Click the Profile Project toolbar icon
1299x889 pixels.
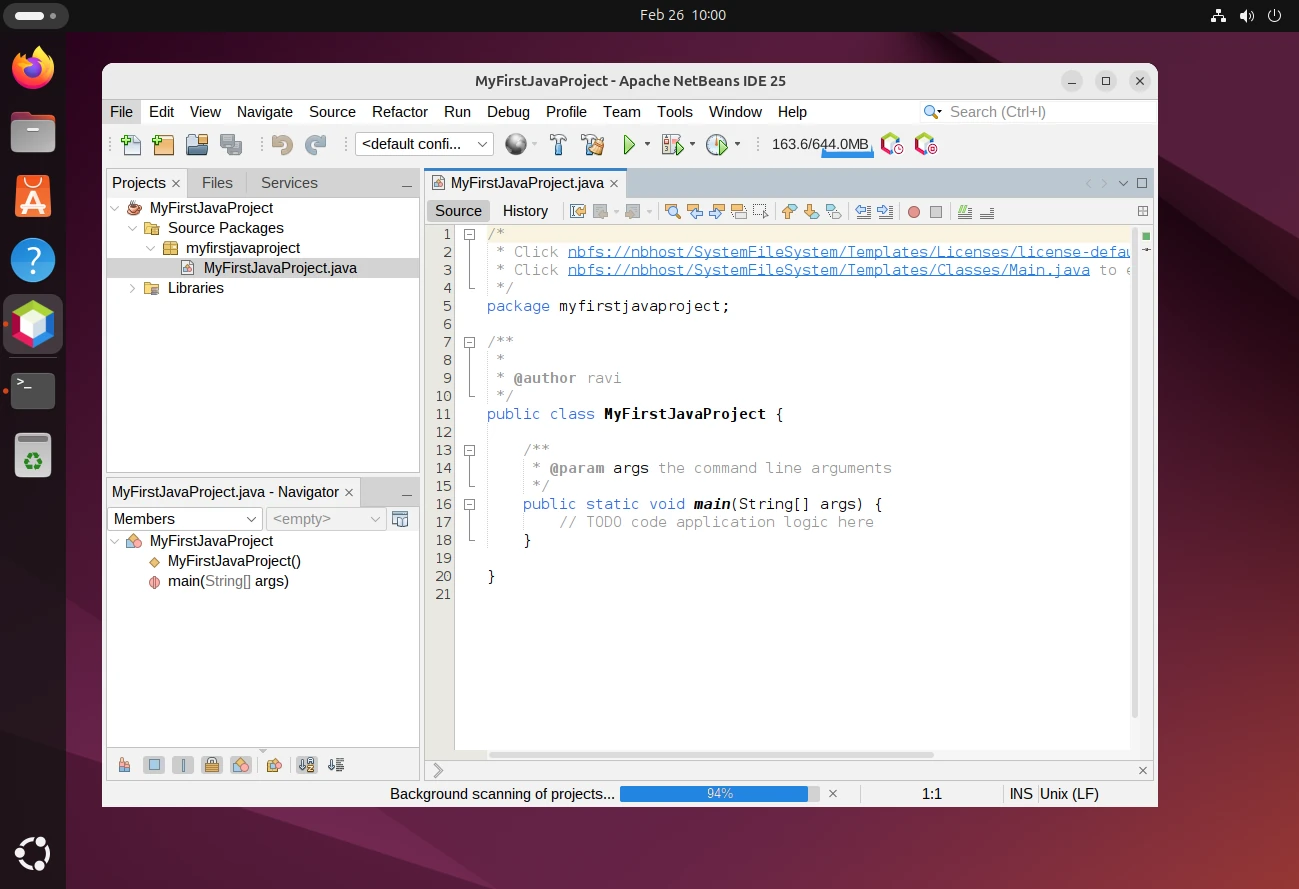717,145
